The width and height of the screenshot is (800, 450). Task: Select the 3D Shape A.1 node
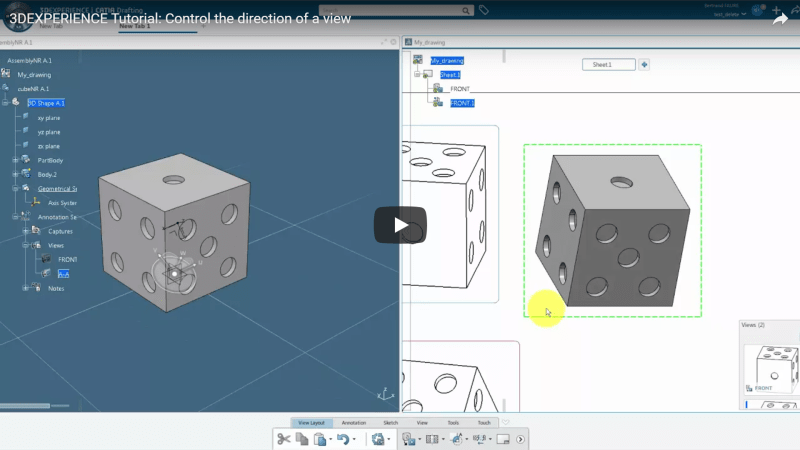[x=46, y=103]
